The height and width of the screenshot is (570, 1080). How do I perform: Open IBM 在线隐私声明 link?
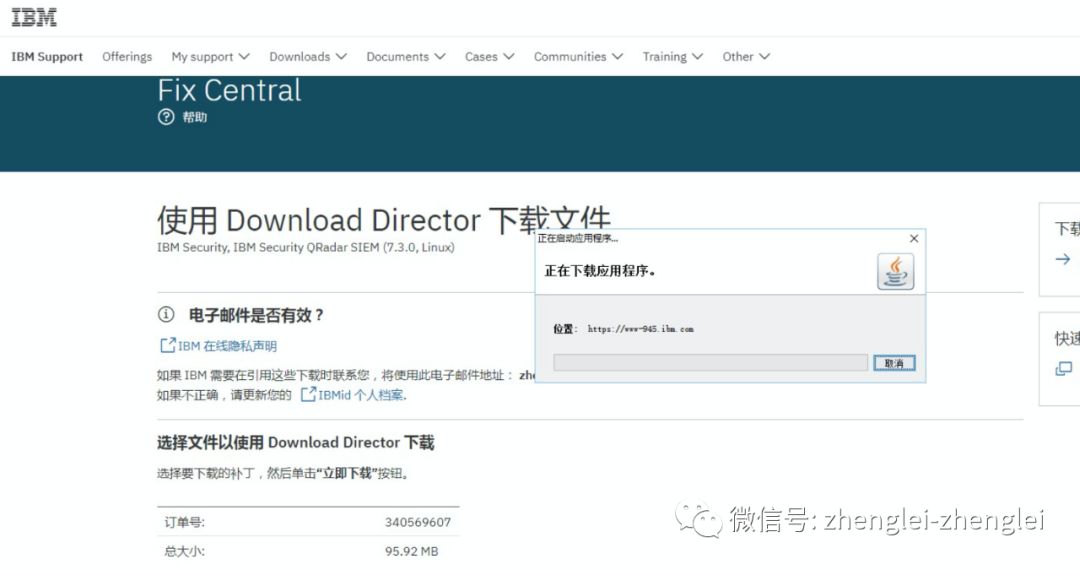coord(227,346)
